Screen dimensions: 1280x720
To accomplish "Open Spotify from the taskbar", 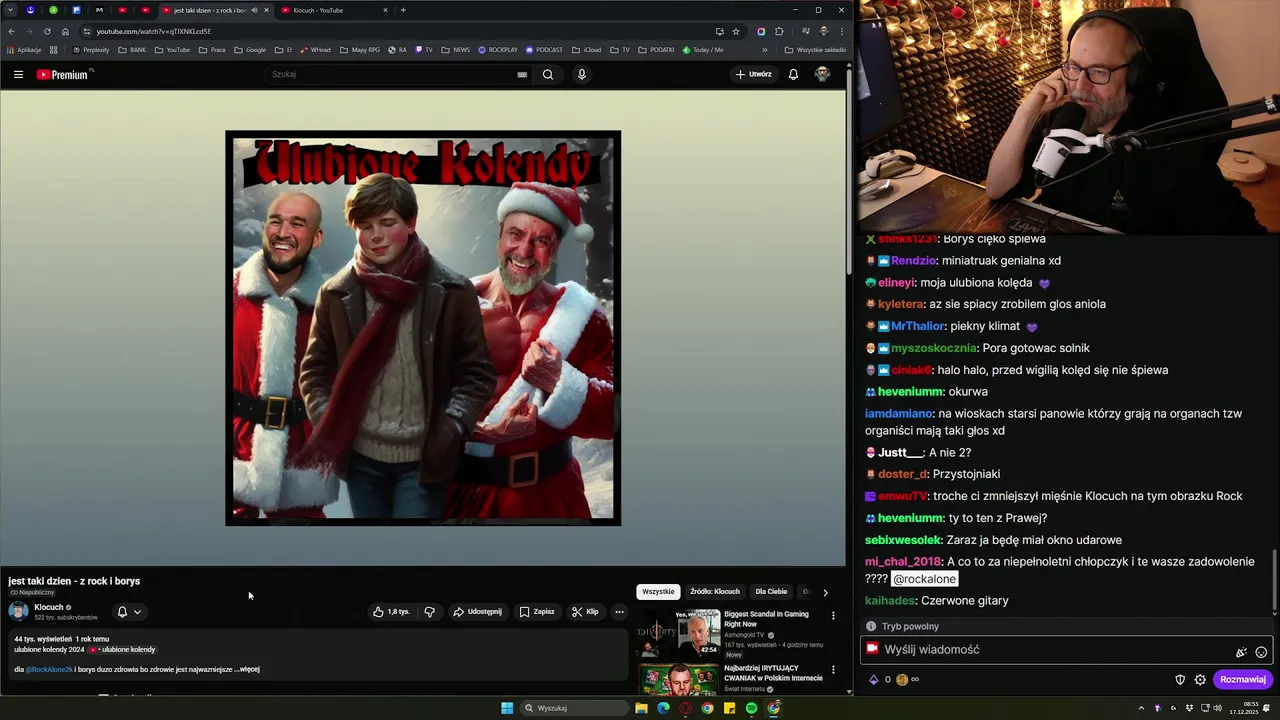I will coord(751,708).
